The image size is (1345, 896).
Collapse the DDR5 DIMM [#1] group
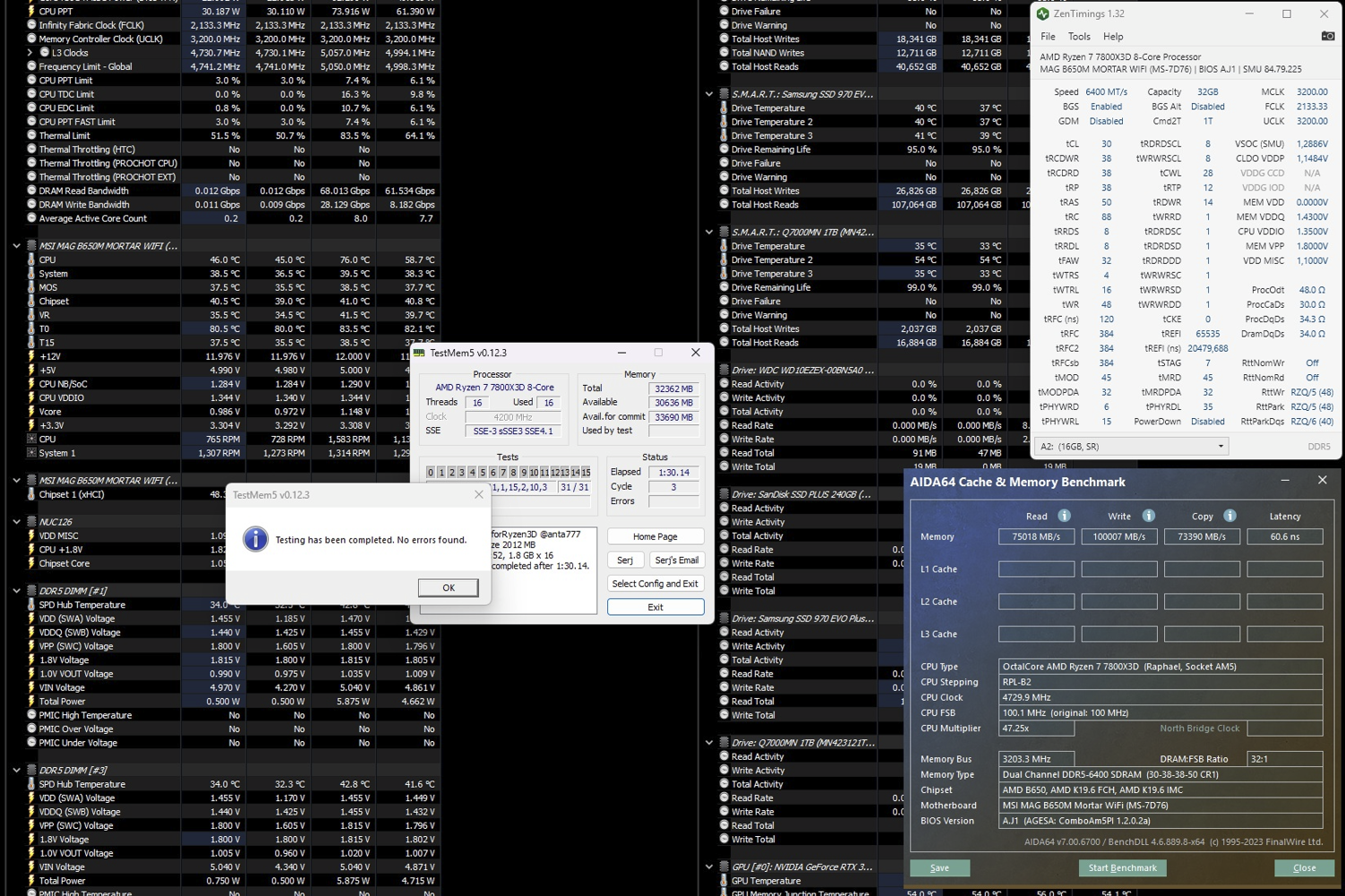point(17,591)
